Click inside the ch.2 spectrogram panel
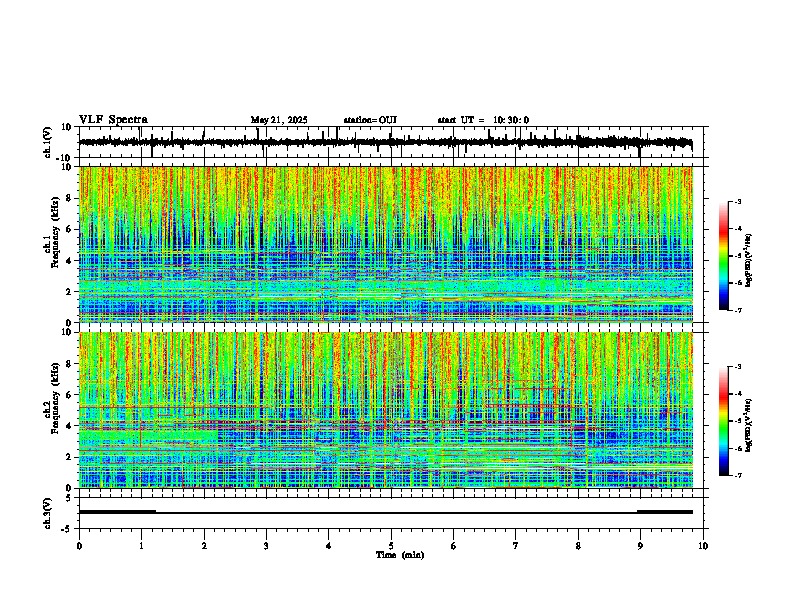The height and width of the screenshot is (612, 792). [x=385, y=410]
